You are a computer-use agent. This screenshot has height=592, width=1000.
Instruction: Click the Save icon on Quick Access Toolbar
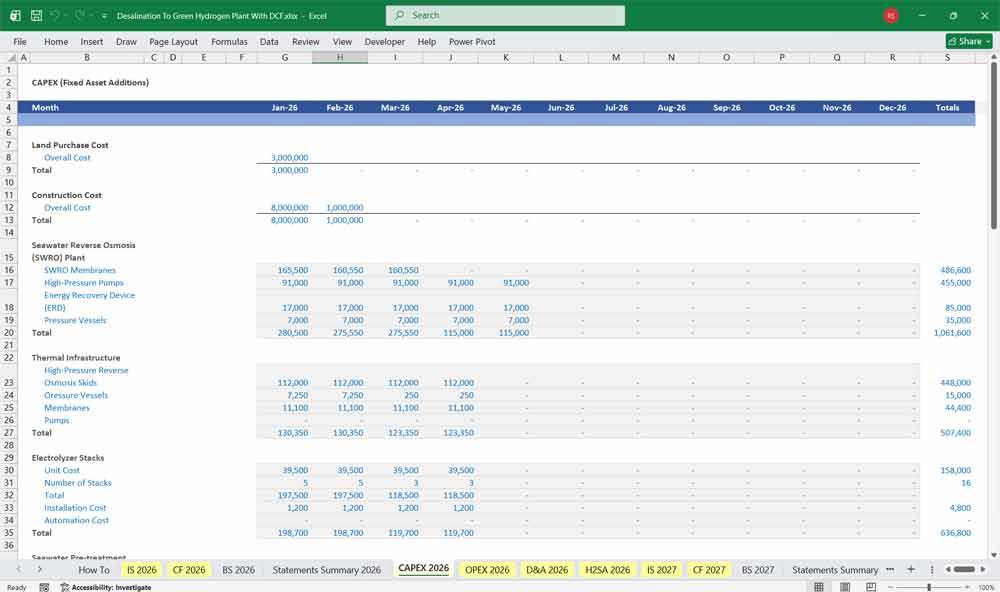[x=36, y=15]
